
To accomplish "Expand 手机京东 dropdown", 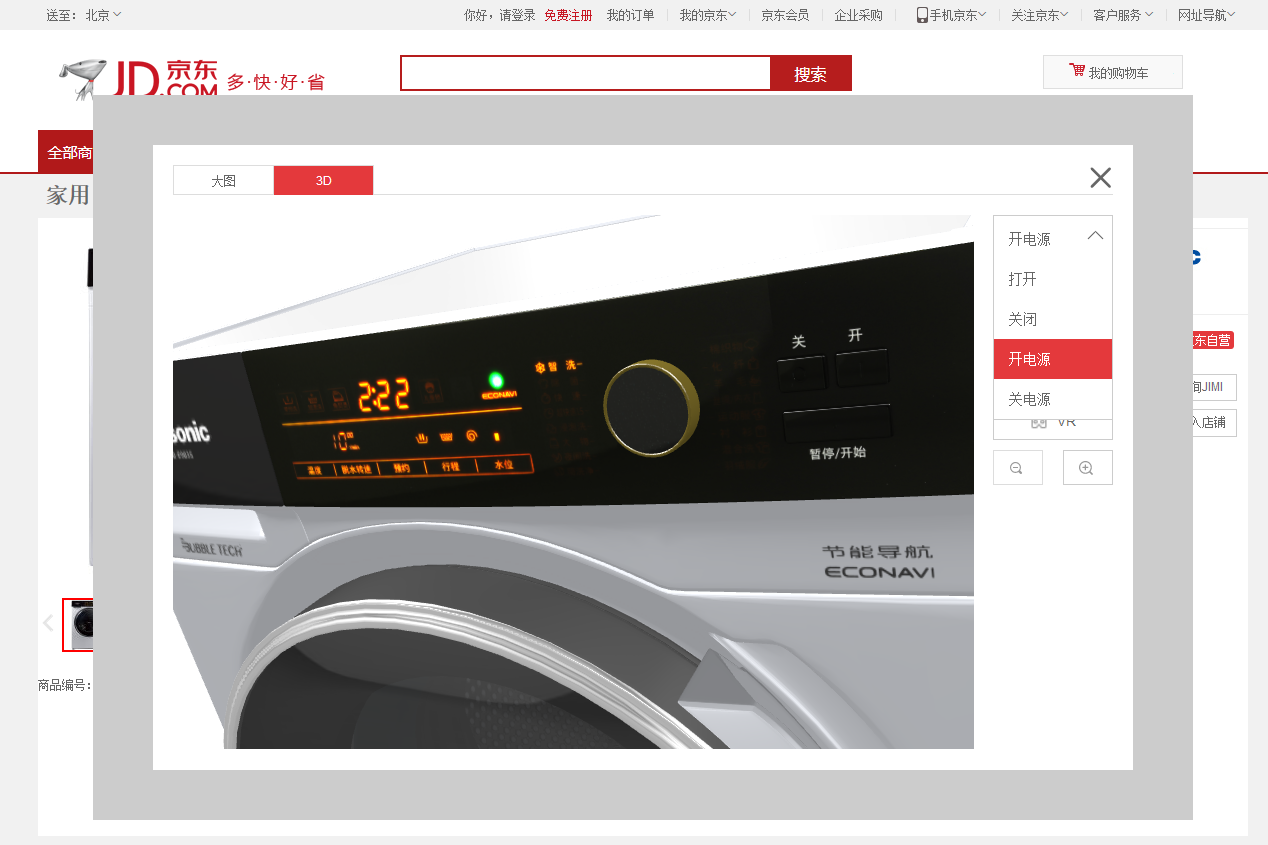I will [958, 15].
